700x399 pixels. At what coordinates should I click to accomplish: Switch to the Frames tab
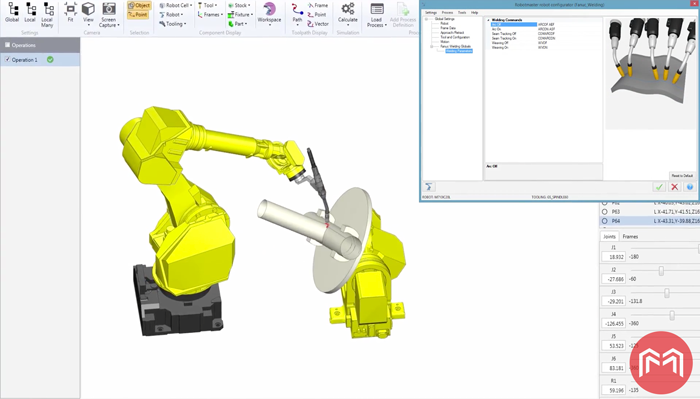point(630,237)
